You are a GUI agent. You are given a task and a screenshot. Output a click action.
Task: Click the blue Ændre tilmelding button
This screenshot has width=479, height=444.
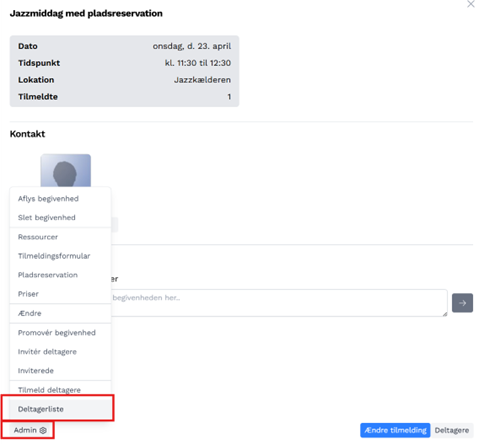tap(395, 430)
